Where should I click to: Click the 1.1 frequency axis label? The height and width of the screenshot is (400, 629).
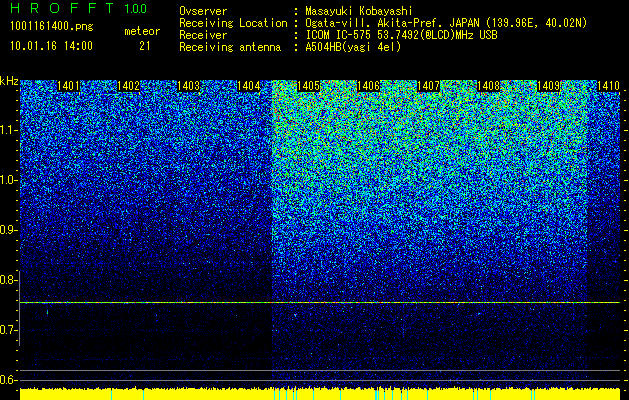pyautogui.click(x=8, y=130)
